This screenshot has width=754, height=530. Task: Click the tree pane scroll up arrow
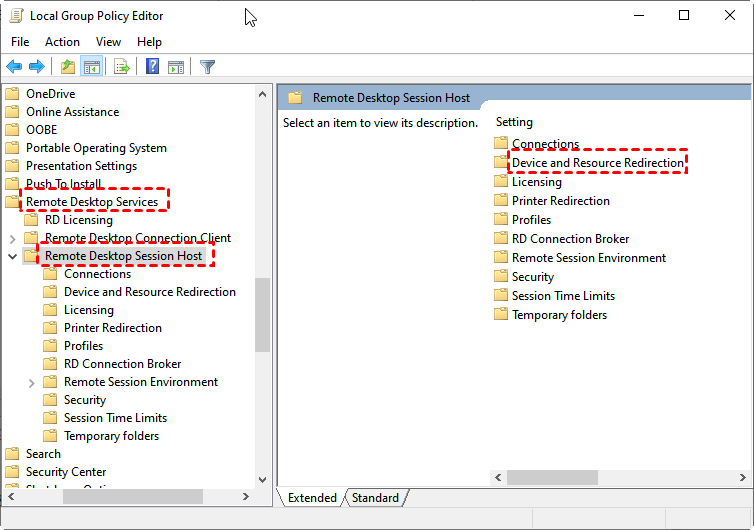263,94
